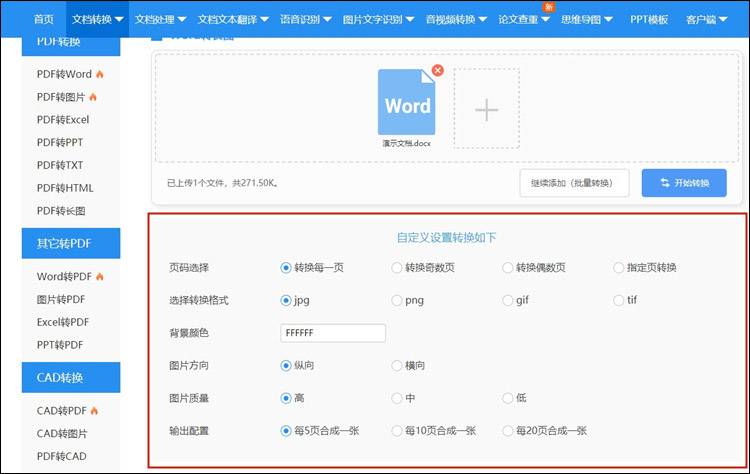Open PDF转图片 in sidebar
The height and width of the screenshot is (474, 750).
61,97
